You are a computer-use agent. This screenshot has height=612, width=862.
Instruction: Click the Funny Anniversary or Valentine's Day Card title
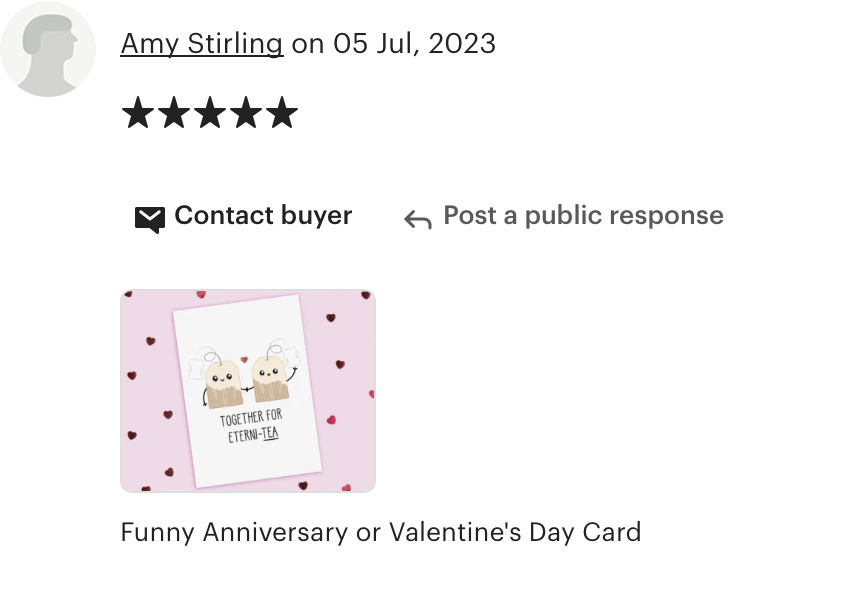point(381,532)
